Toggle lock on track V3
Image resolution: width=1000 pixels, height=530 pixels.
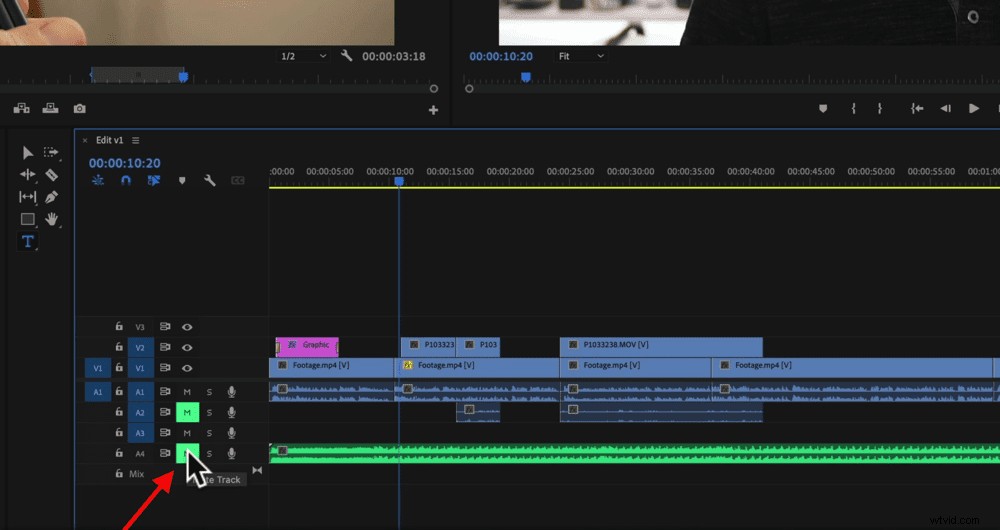click(x=119, y=327)
